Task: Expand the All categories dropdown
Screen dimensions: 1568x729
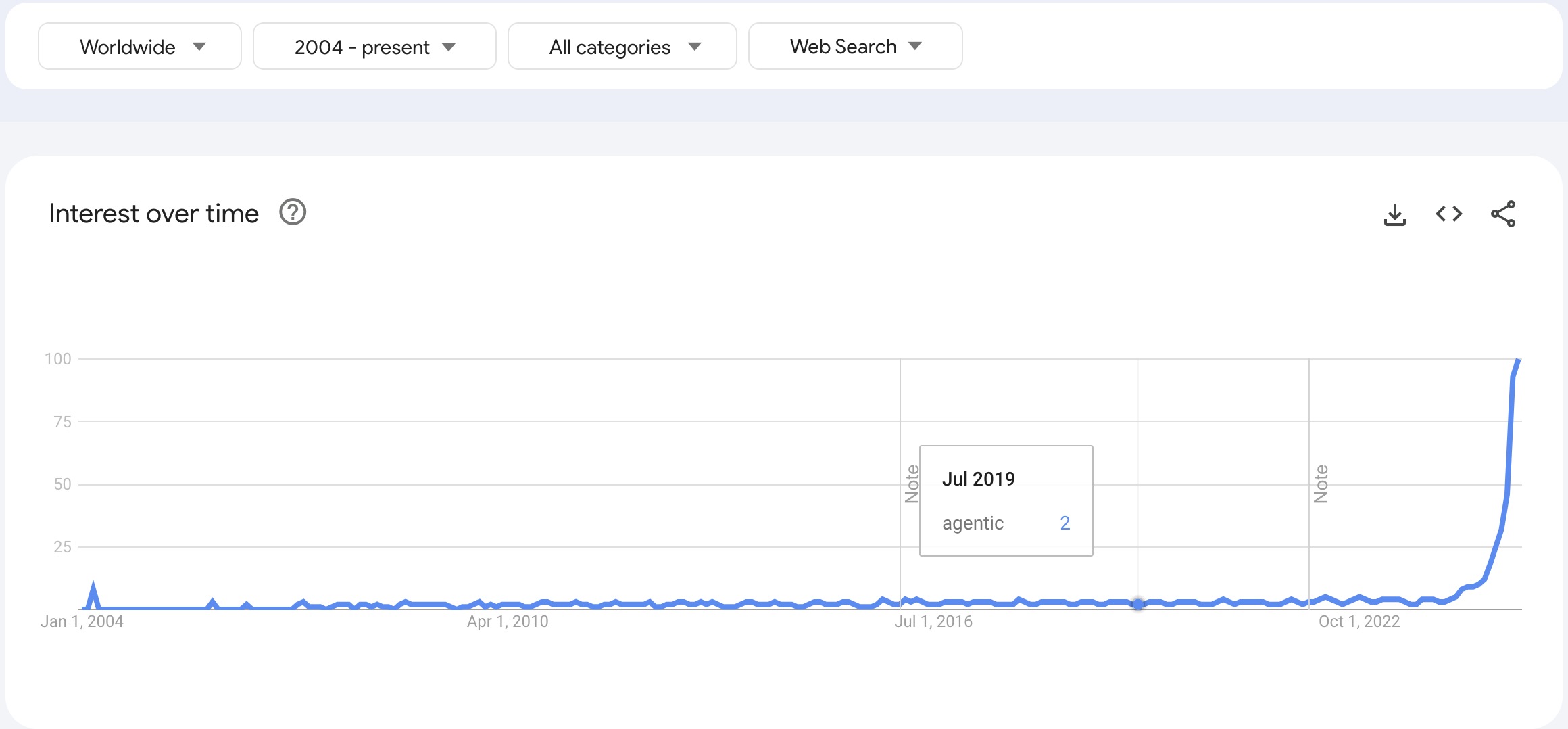Action: click(622, 47)
